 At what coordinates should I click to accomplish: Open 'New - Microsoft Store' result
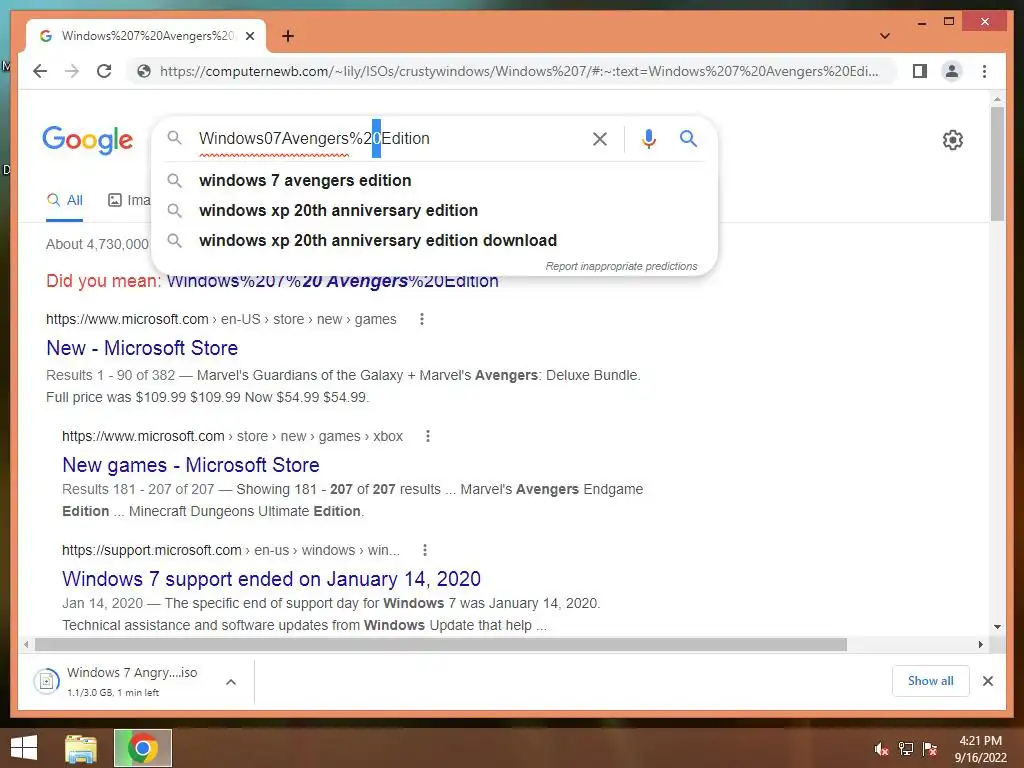tap(142, 348)
